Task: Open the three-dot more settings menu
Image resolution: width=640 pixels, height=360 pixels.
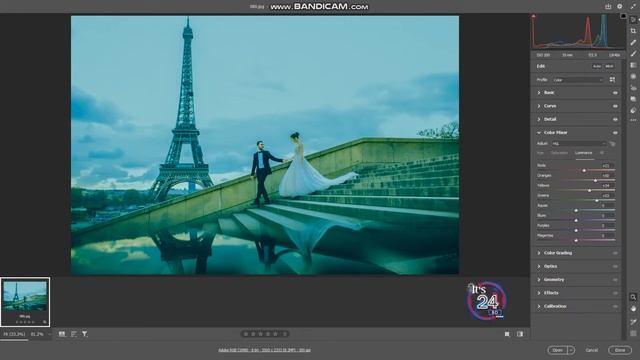Action: click(x=633, y=120)
